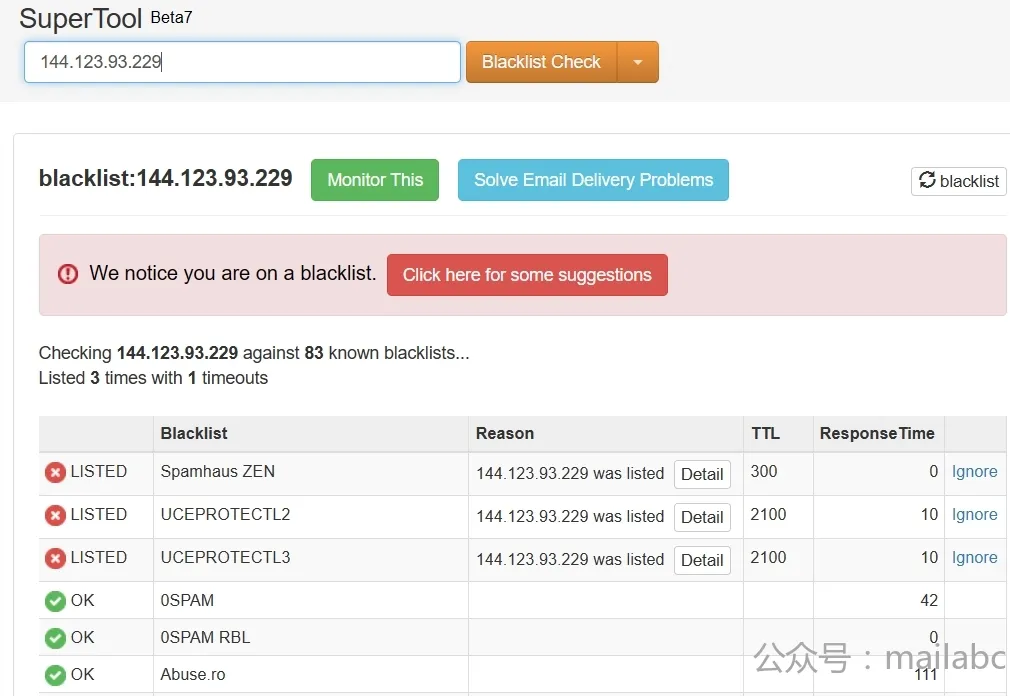The height and width of the screenshot is (696, 1010).
Task: Click the TTL value 300
Action: click(764, 472)
